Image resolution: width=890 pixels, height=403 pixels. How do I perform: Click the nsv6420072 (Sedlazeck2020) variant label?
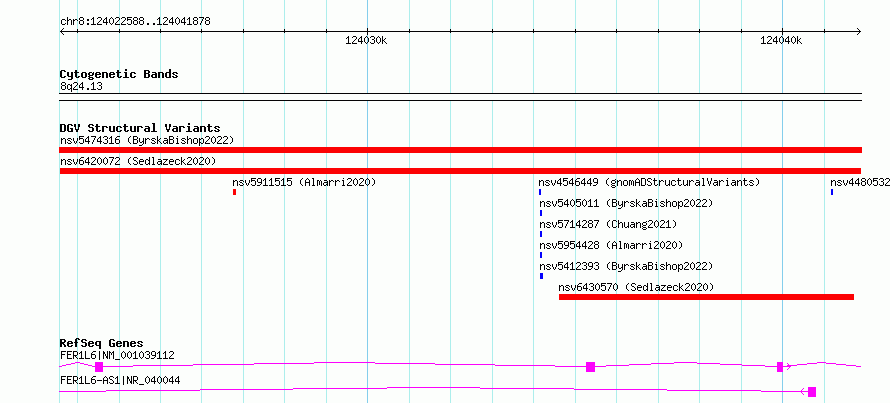[x=138, y=161]
